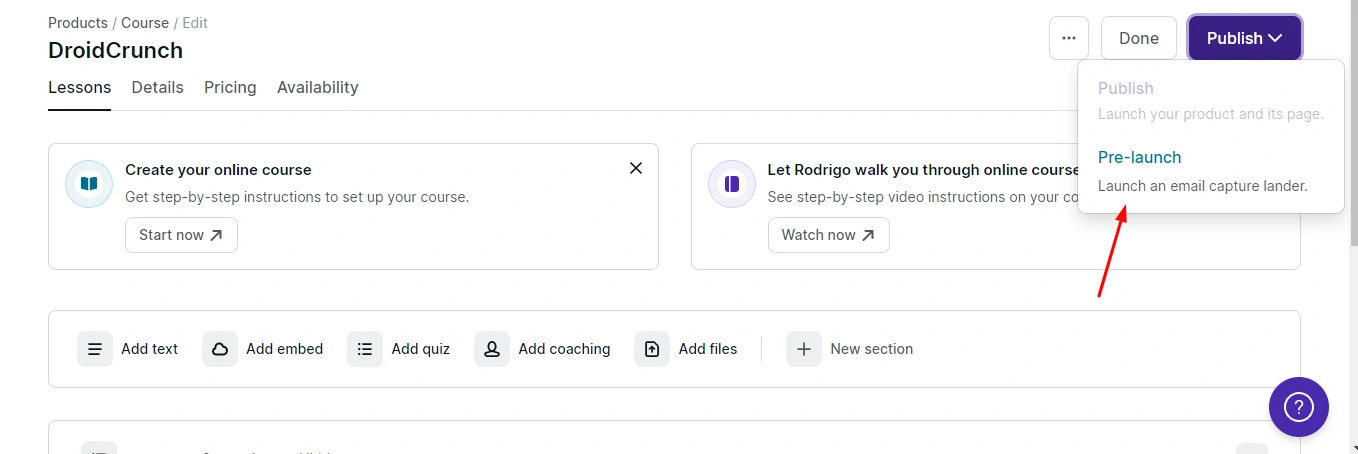Click the purple video walkthrough icon
This screenshot has height=454, width=1358.
[732, 184]
